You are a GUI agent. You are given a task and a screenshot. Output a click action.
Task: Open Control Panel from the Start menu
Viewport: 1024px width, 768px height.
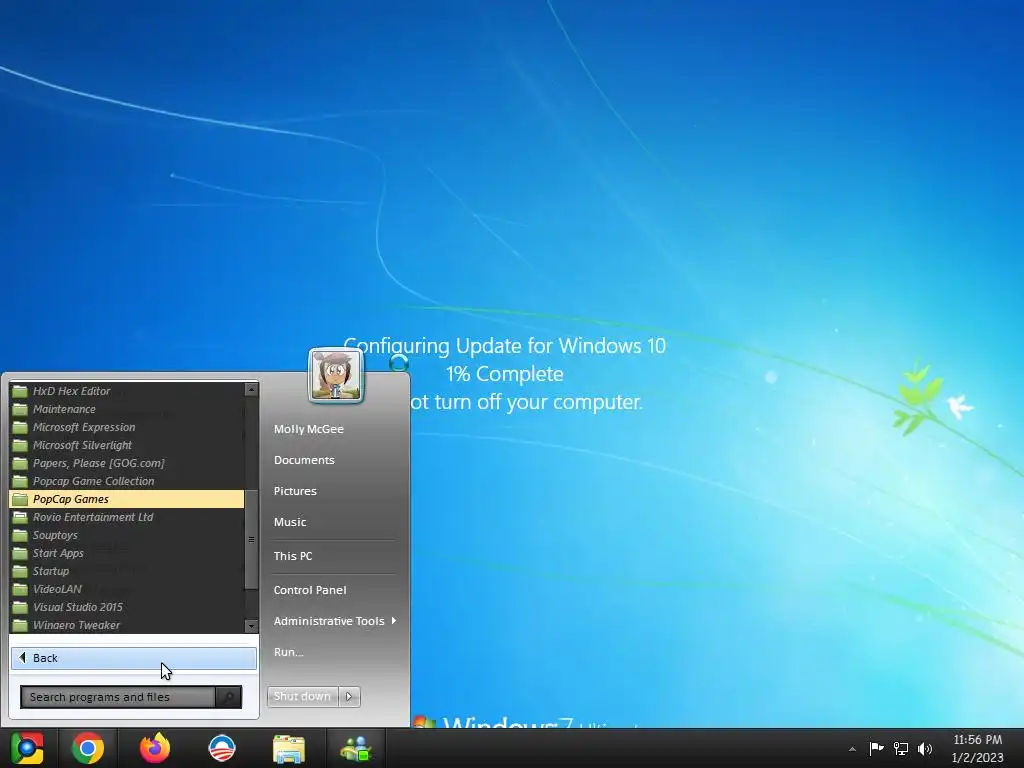(x=310, y=590)
